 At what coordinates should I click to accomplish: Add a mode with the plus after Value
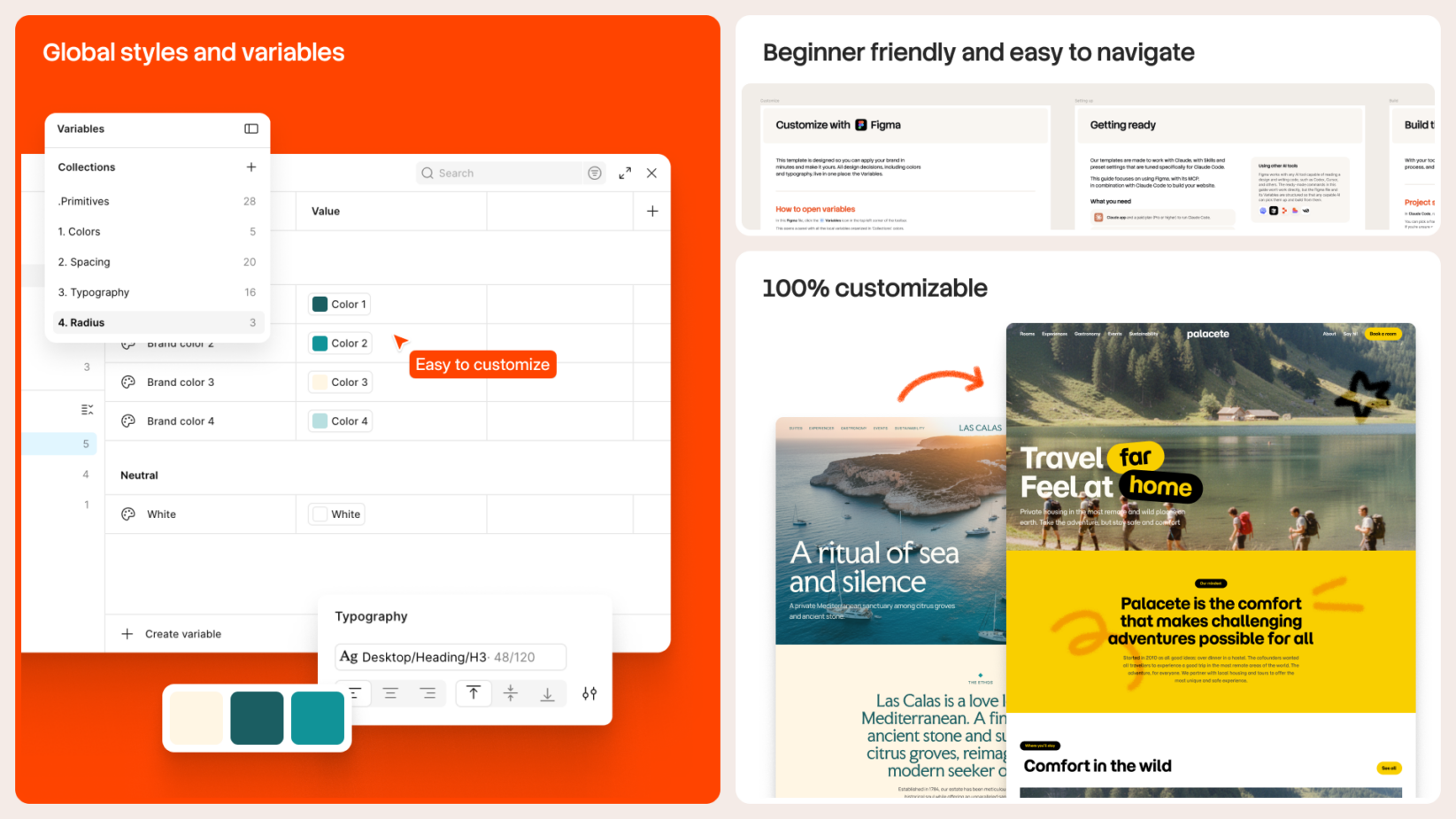[x=652, y=211]
